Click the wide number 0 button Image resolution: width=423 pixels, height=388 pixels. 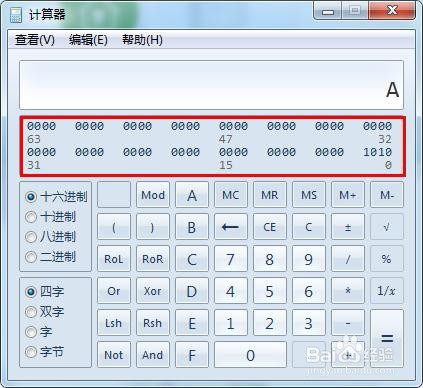pyautogui.click(x=250, y=355)
